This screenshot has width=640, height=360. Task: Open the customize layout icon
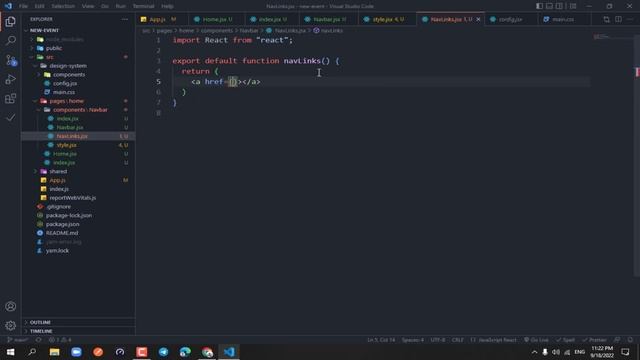point(573,6)
